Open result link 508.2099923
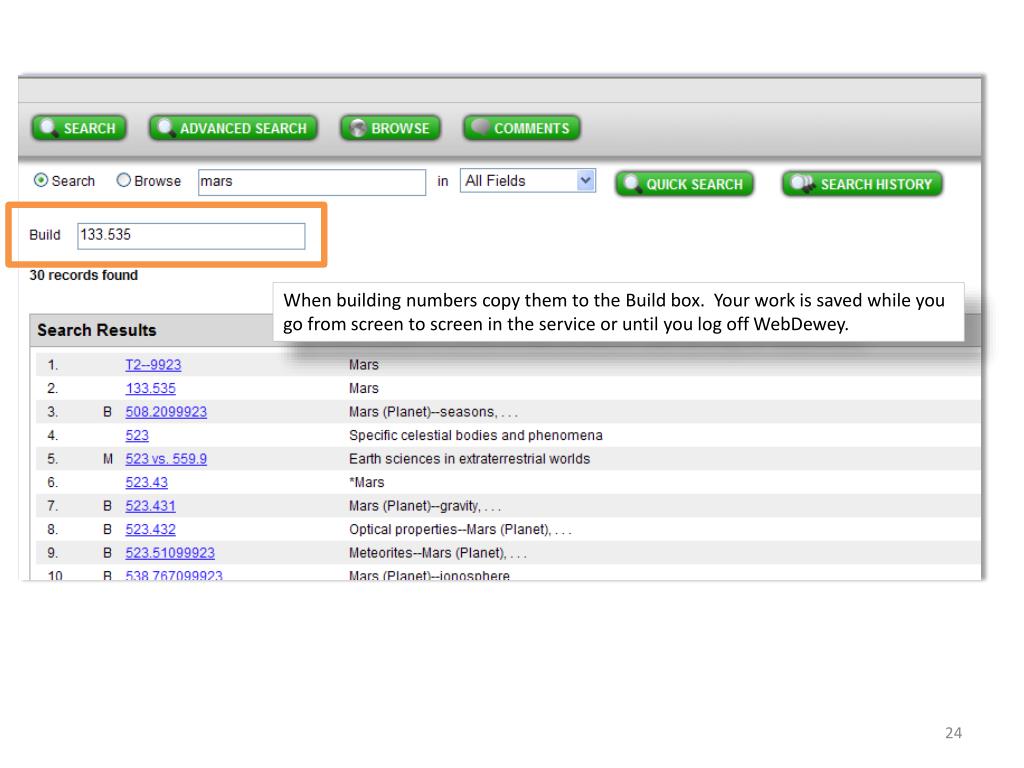This screenshot has height=768, width=1024. (x=167, y=412)
